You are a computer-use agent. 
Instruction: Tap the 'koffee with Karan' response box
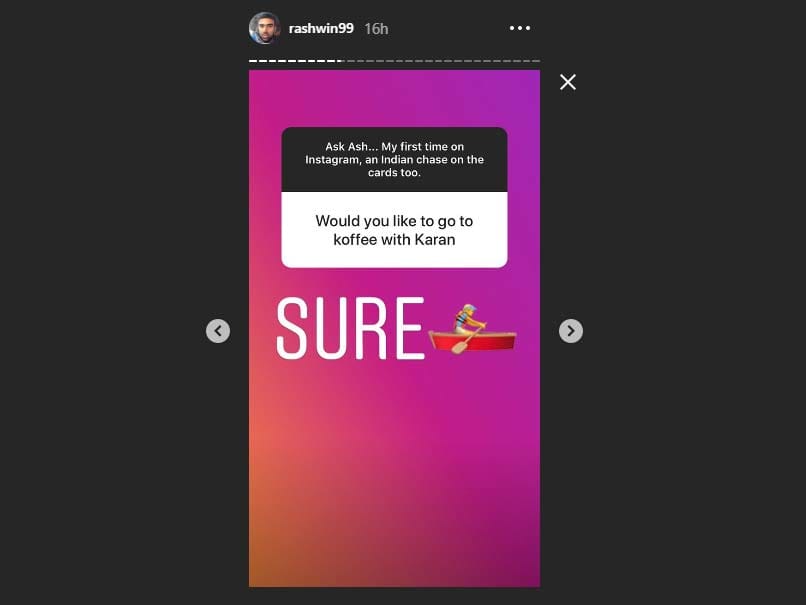click(394, 230)
